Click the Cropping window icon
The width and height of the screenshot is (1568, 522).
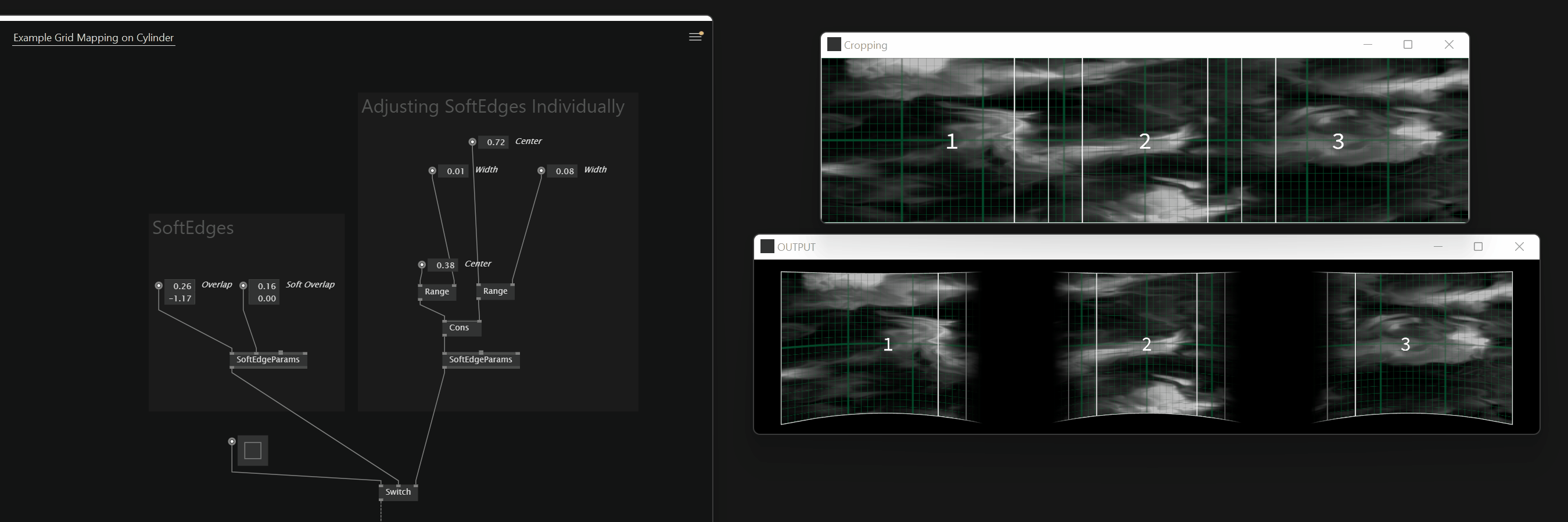[834, 44]
